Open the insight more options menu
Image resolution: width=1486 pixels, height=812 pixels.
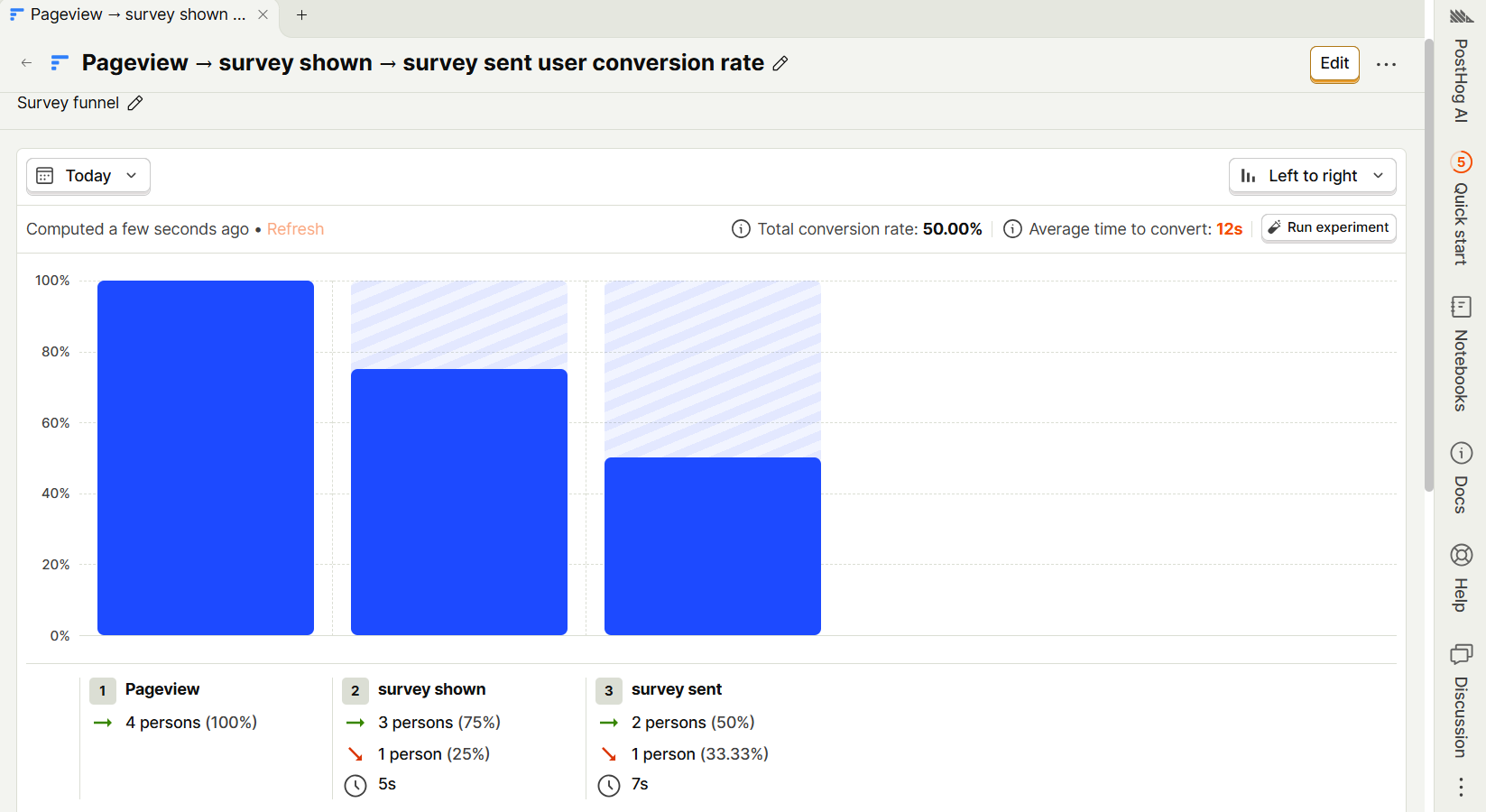point(1387,64)
